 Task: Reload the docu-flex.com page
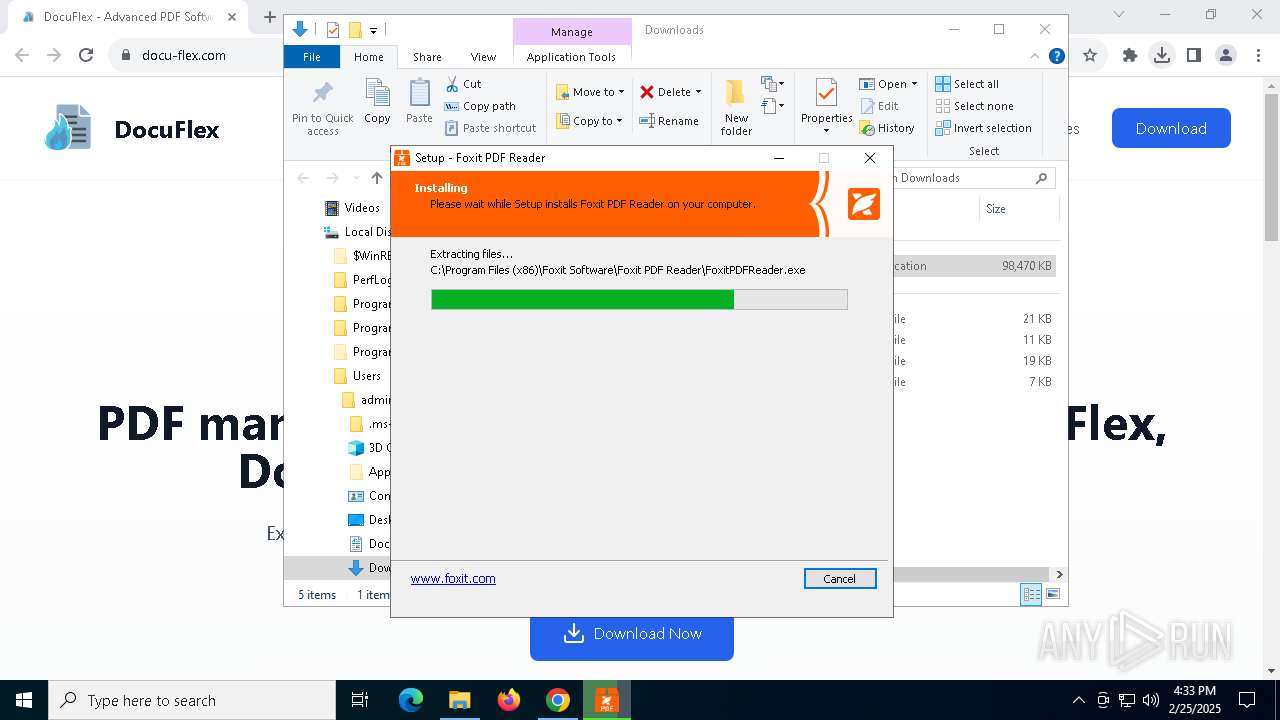click(x=86, y=55)
